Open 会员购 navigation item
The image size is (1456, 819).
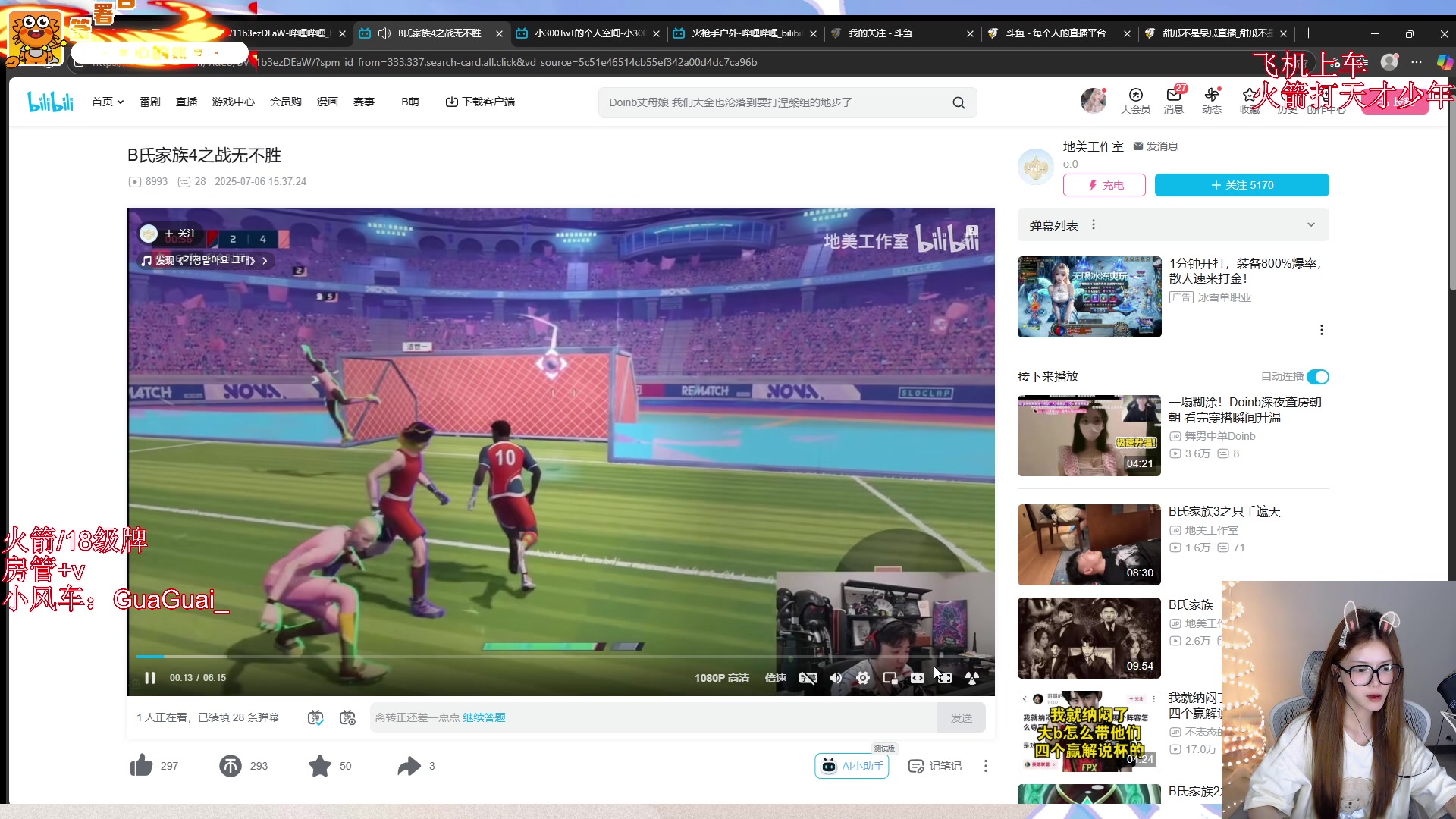point(286,102)
